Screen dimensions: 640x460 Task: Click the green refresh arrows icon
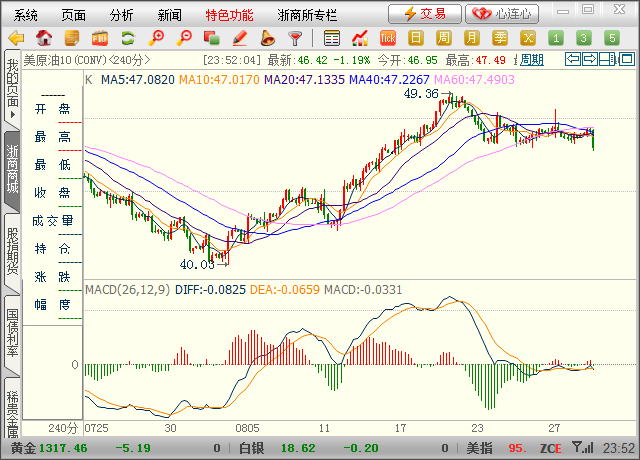pyautogui.click(x=127, y=38)
